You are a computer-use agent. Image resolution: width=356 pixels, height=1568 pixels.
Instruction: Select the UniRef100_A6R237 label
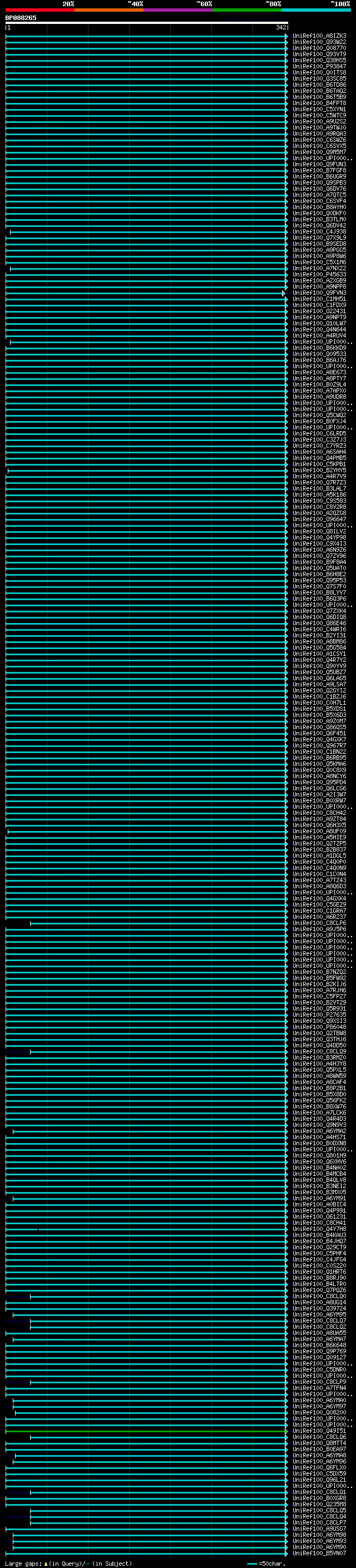pyautogui.click(x=319, y=917)
